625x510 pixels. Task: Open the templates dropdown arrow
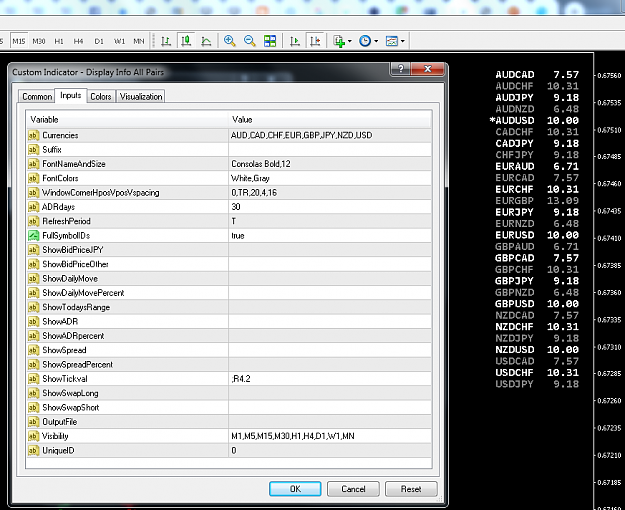click(403, 41)
